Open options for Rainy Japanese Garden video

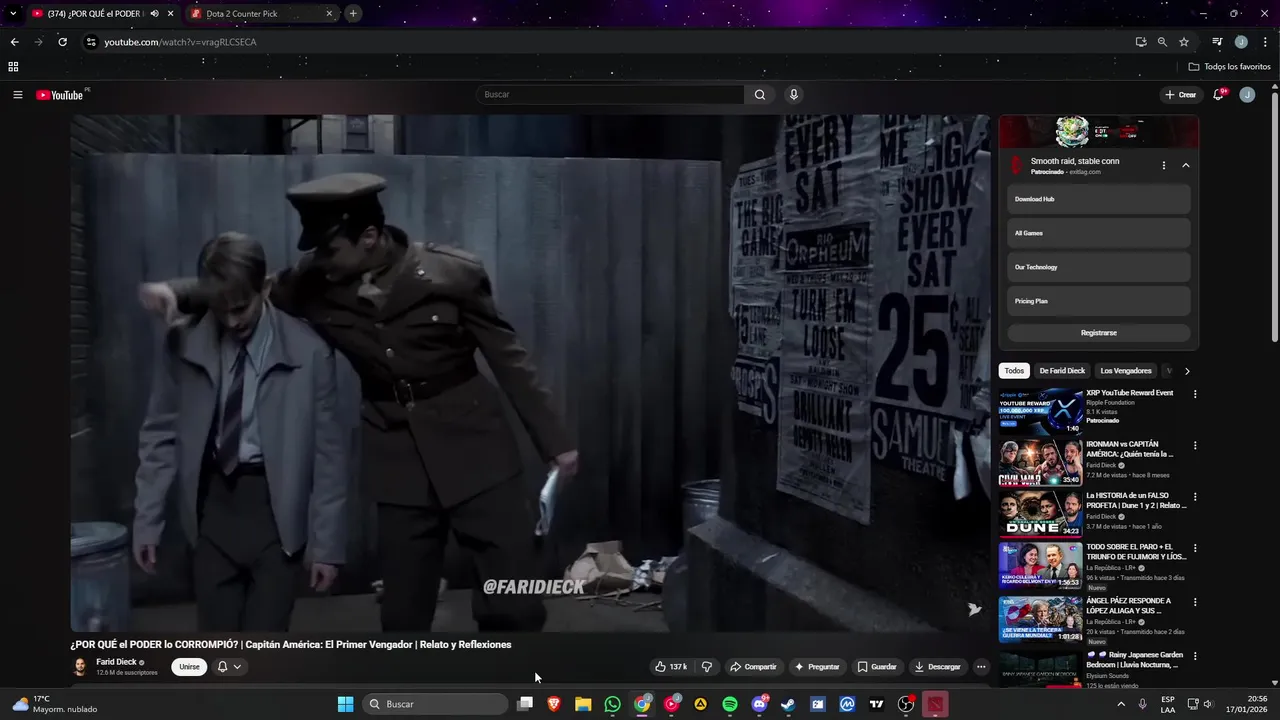click(x=1194, y=656)
